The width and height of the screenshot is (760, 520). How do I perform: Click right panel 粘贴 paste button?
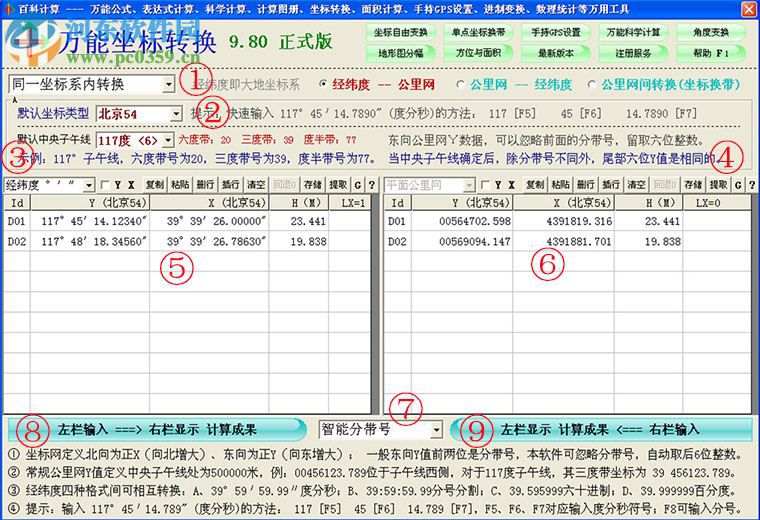tap(561, 185)
